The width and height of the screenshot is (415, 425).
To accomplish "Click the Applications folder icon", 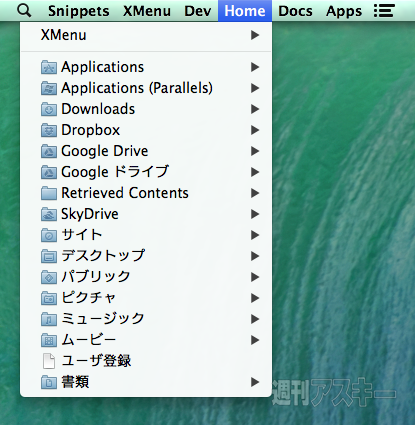I will point(49,67).
